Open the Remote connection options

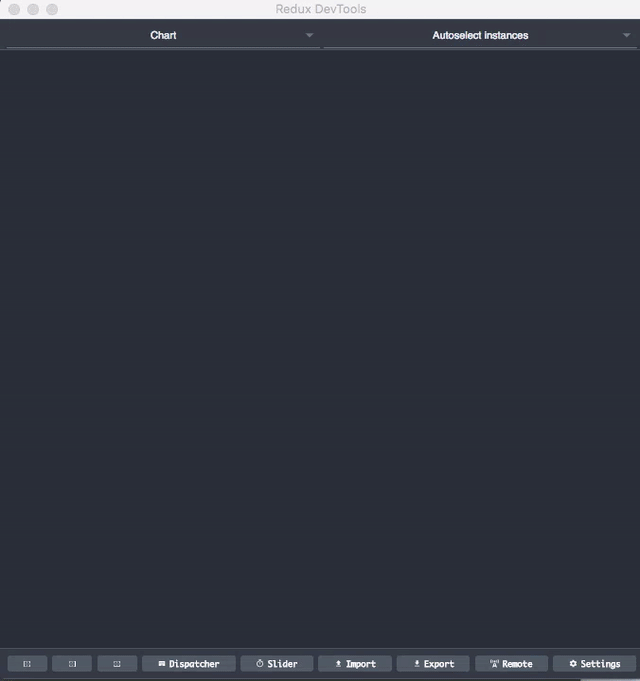(x=511, y=664)
